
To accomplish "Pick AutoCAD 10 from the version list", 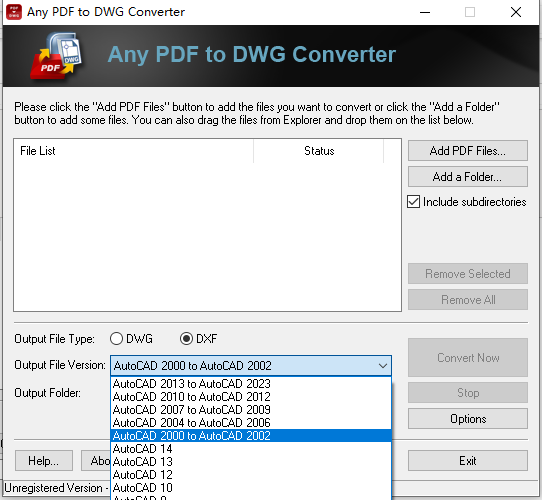I will tap(251, 488).
